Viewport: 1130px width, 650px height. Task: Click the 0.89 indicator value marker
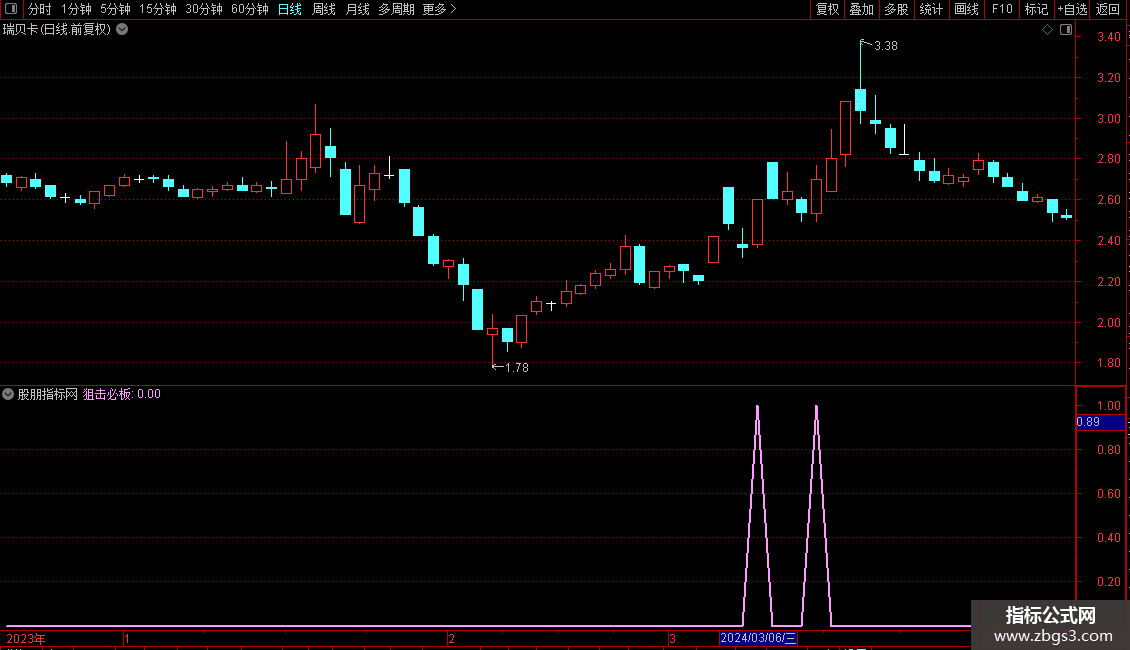tap(1100, 422)
